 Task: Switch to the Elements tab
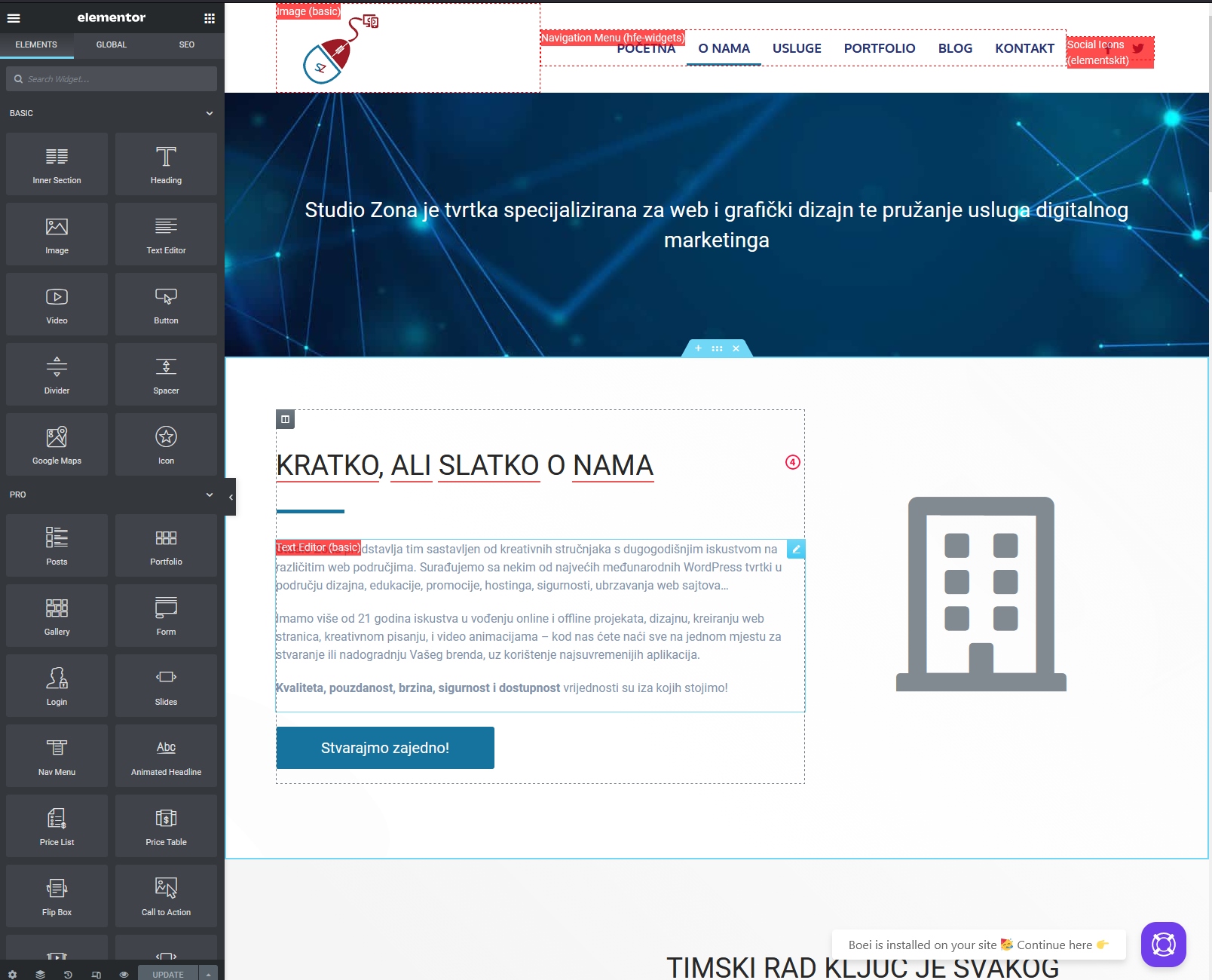coord(36,44)
